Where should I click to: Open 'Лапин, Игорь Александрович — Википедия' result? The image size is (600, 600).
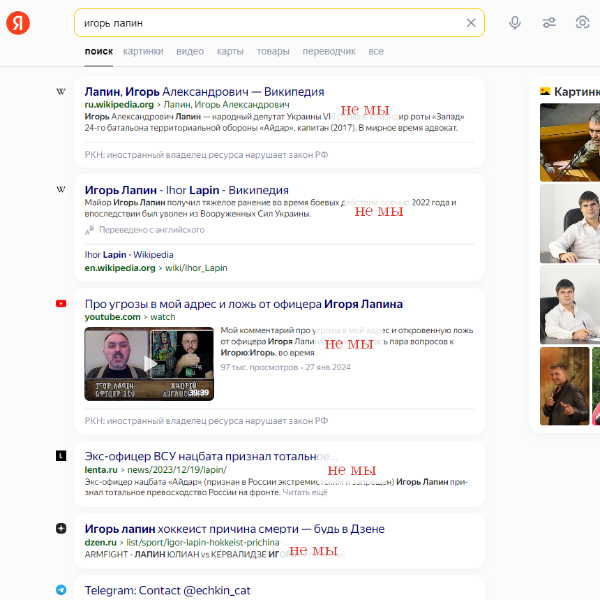click(204, 92)
